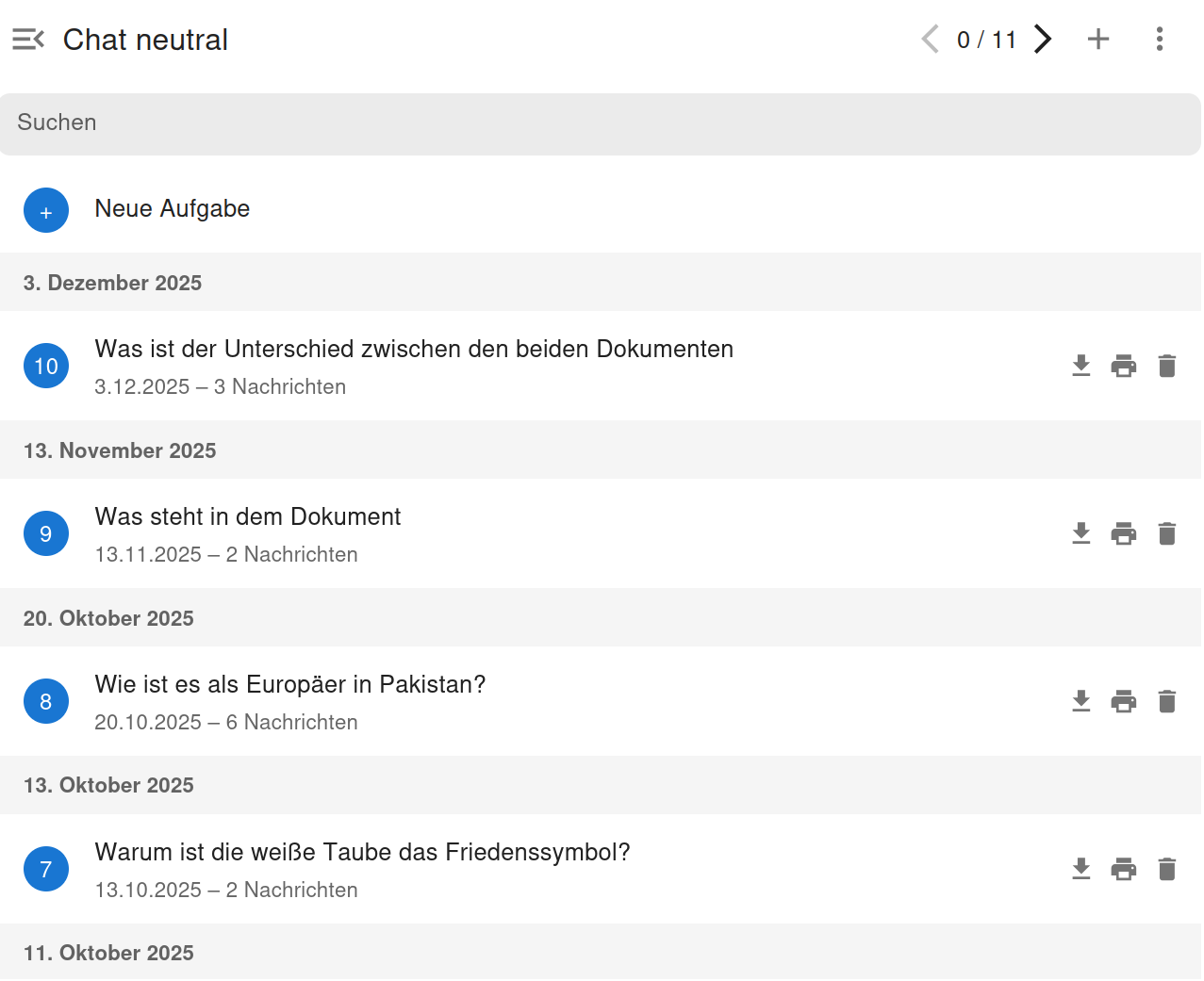This screenshot has width=1204, height=981.
Task: Select the conversation badge numbered 8
Action: [46, 701]
